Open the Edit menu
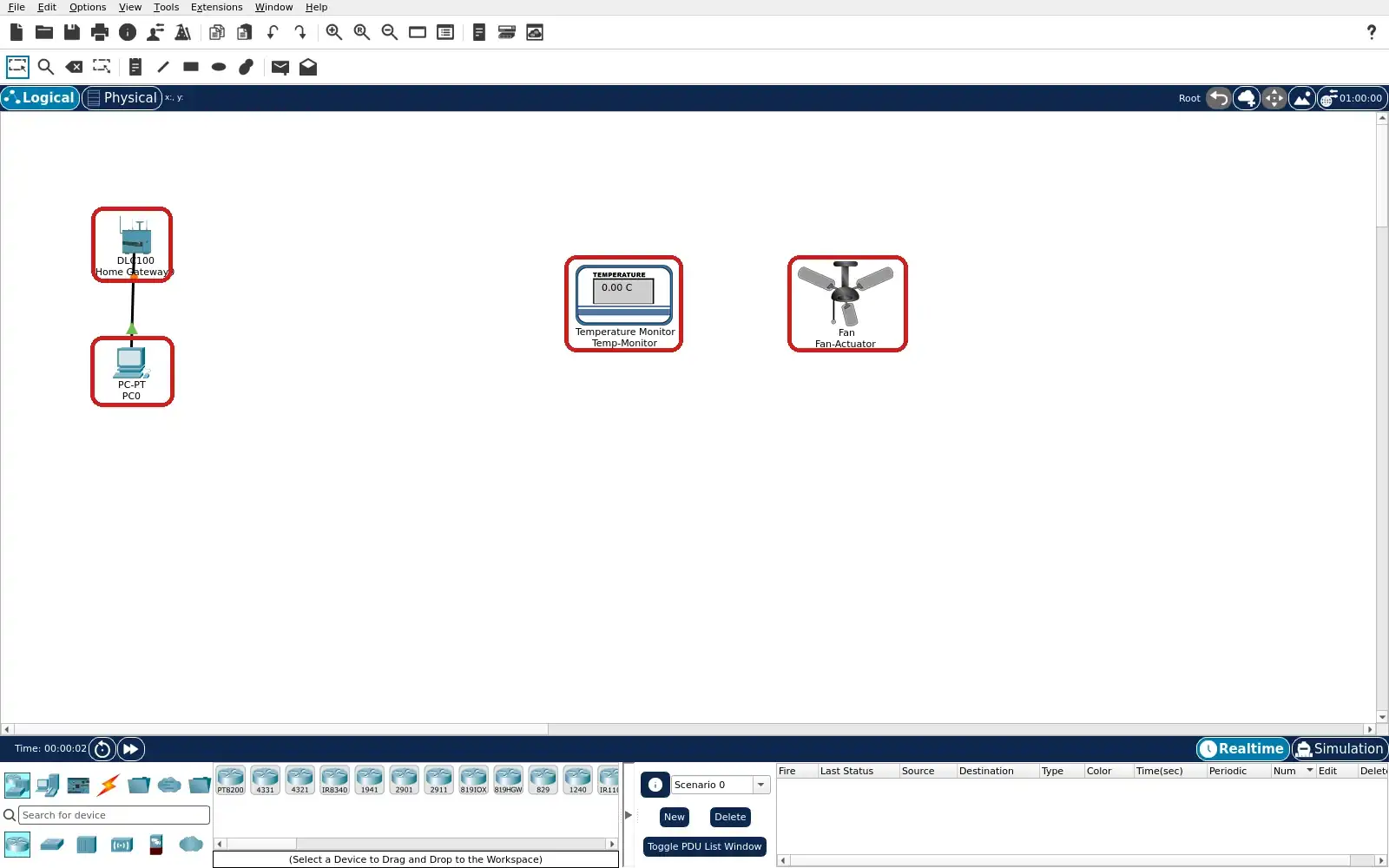The width and height of the screenshot is (1389, 868). 47,7
